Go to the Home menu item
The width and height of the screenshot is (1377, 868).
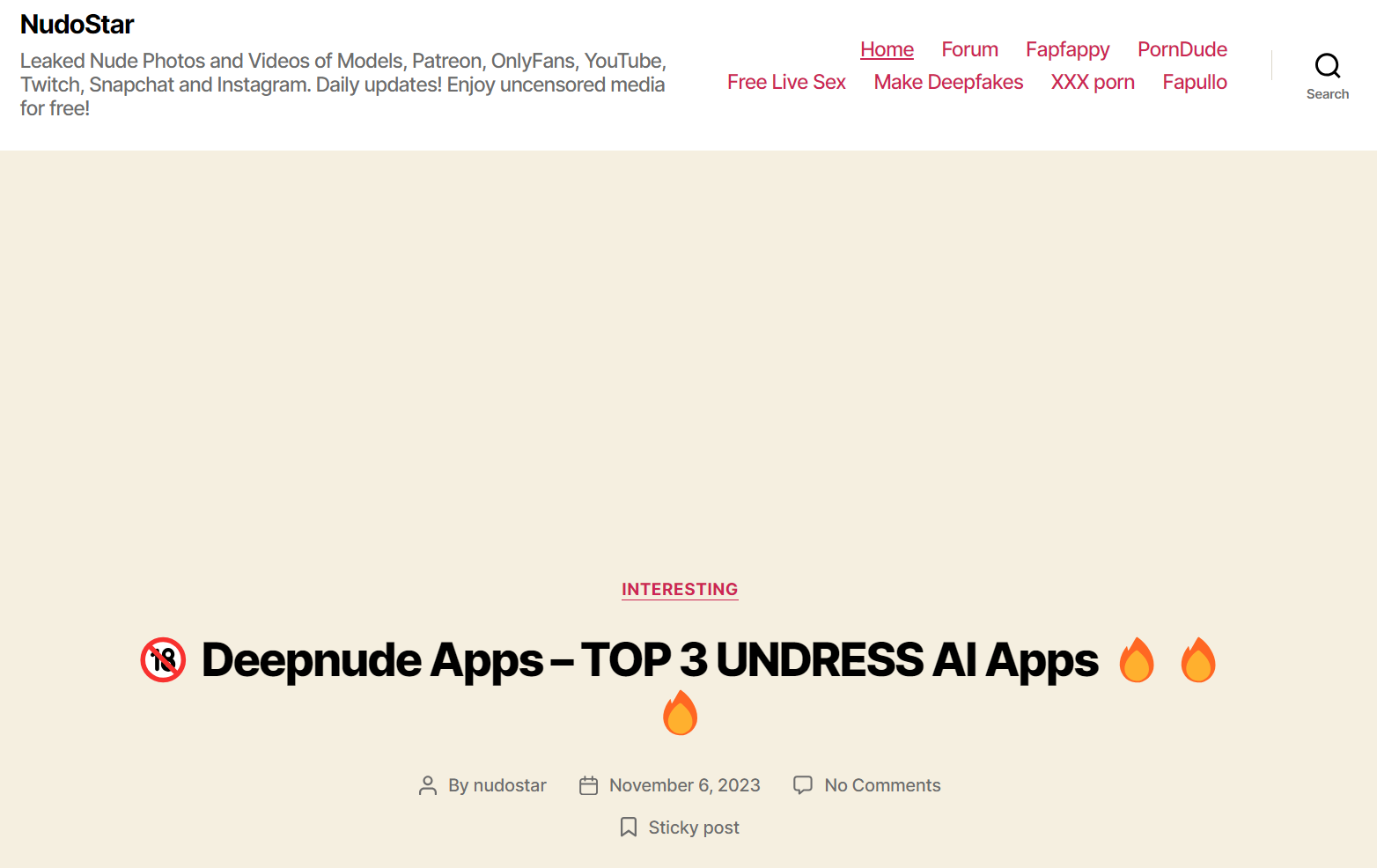887,49
